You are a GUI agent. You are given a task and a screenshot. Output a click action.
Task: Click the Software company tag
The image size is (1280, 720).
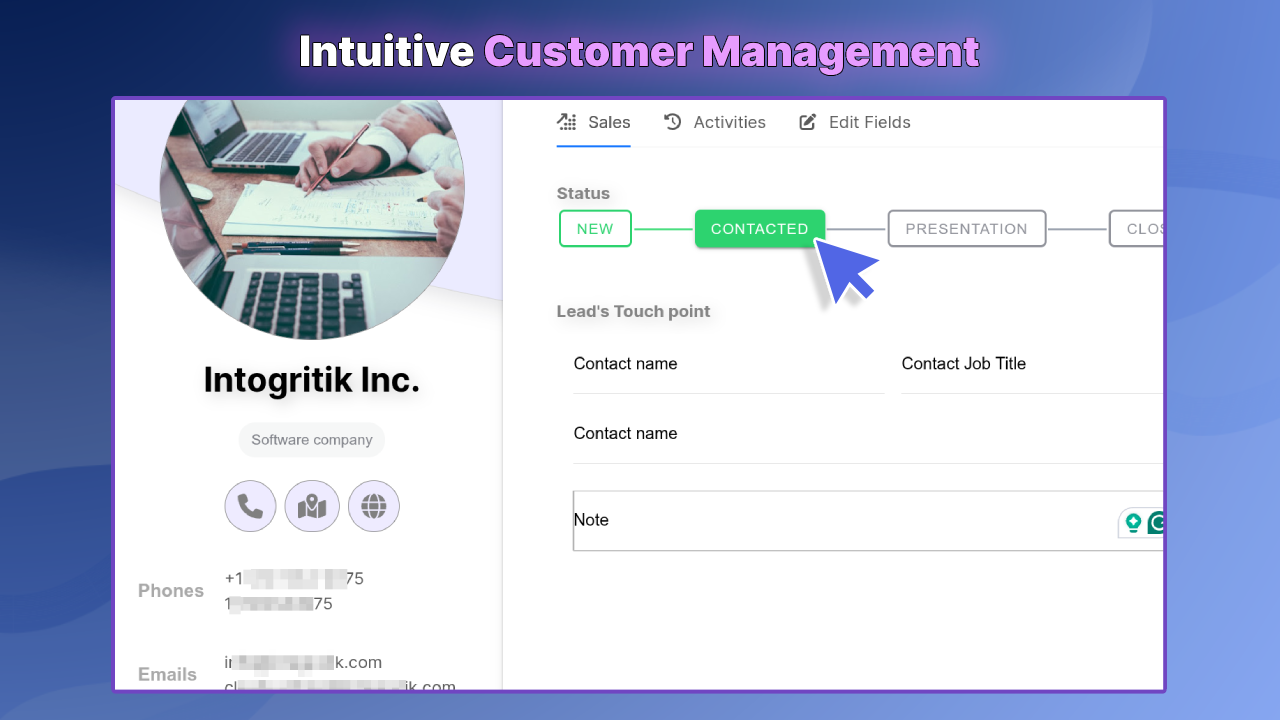(312, 440)
